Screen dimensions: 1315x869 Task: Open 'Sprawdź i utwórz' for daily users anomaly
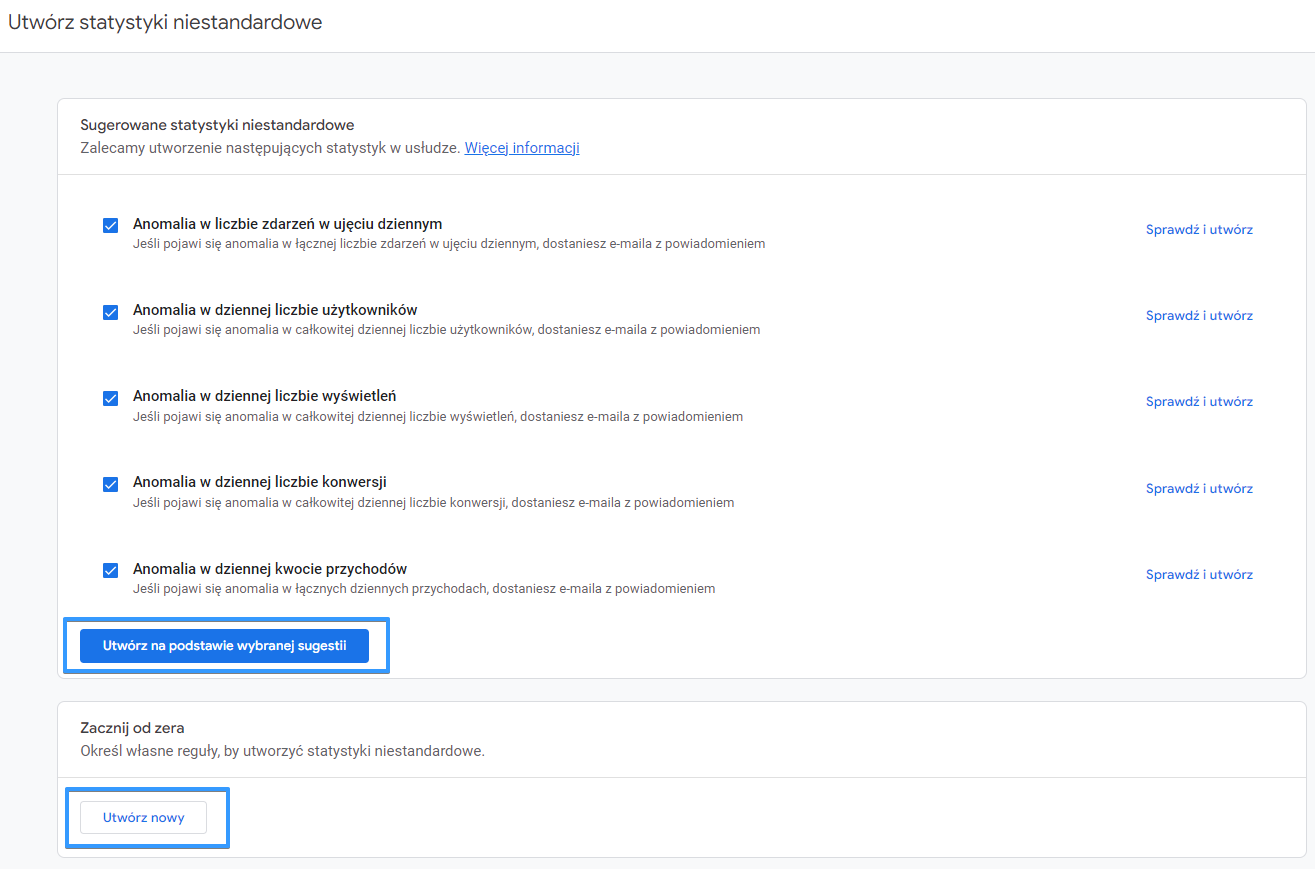point(1199,315)
